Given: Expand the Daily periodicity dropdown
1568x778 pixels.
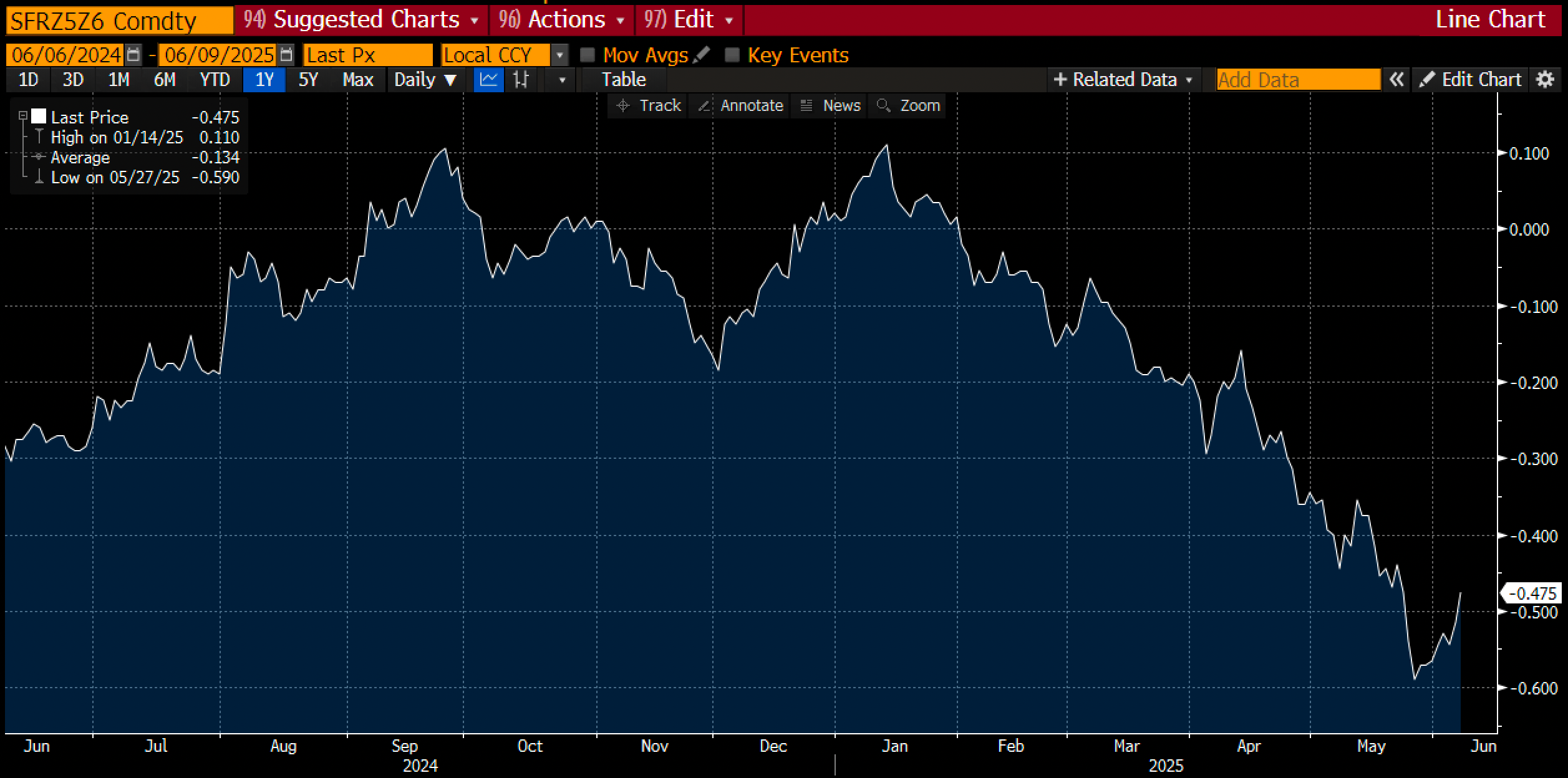Looking at the screenshot, I should pos(426,80).
